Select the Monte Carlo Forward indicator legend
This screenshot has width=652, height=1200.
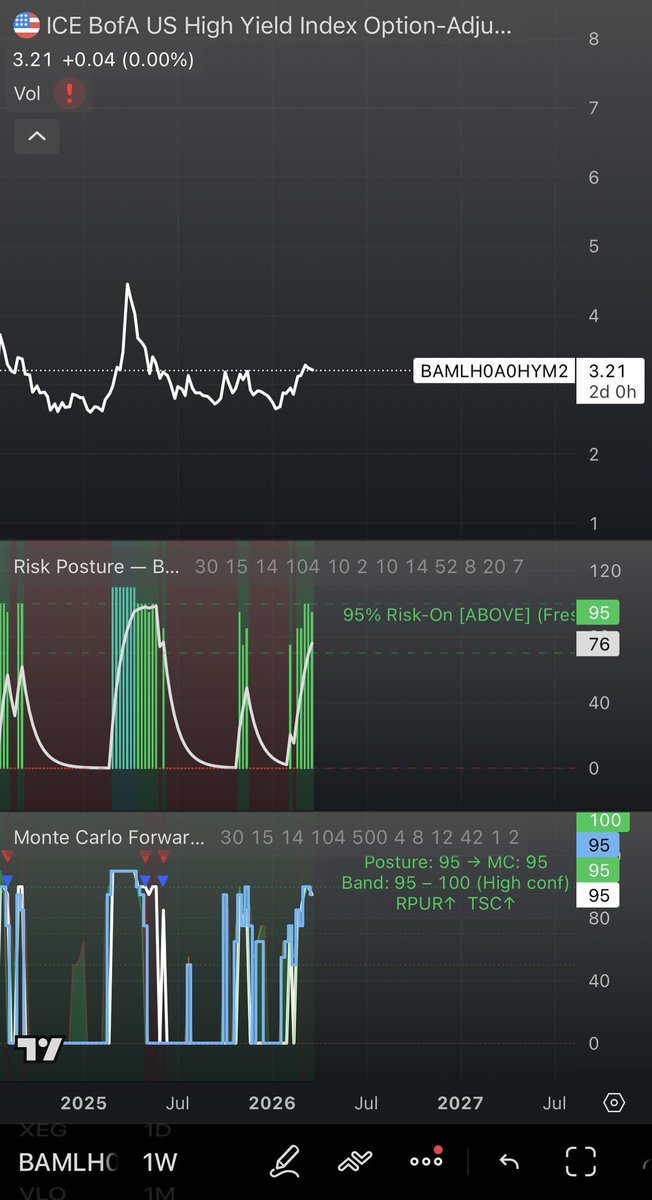pos(109,838)
